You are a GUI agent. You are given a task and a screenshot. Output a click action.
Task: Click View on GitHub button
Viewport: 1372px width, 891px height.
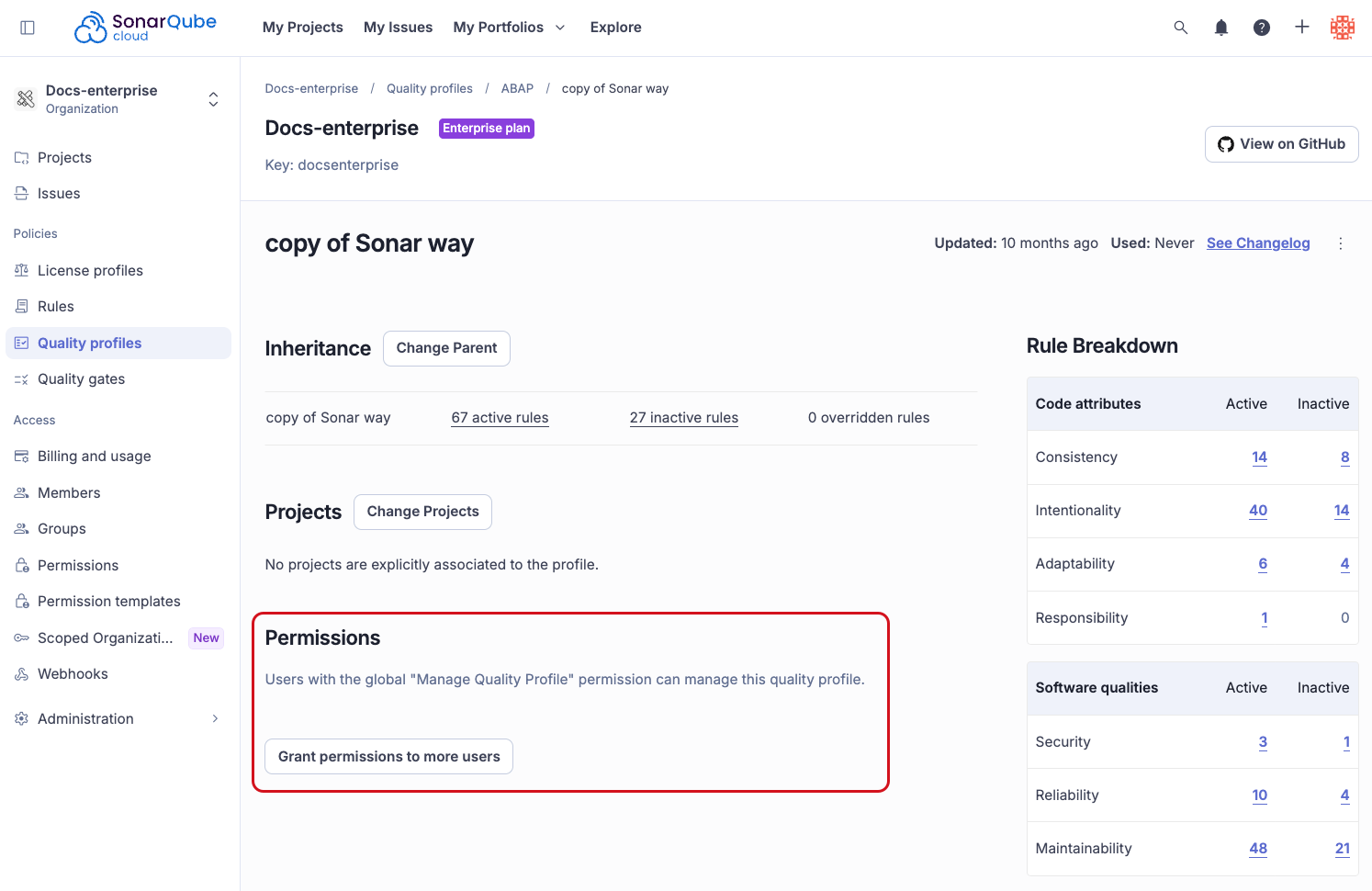point(1282,144)
